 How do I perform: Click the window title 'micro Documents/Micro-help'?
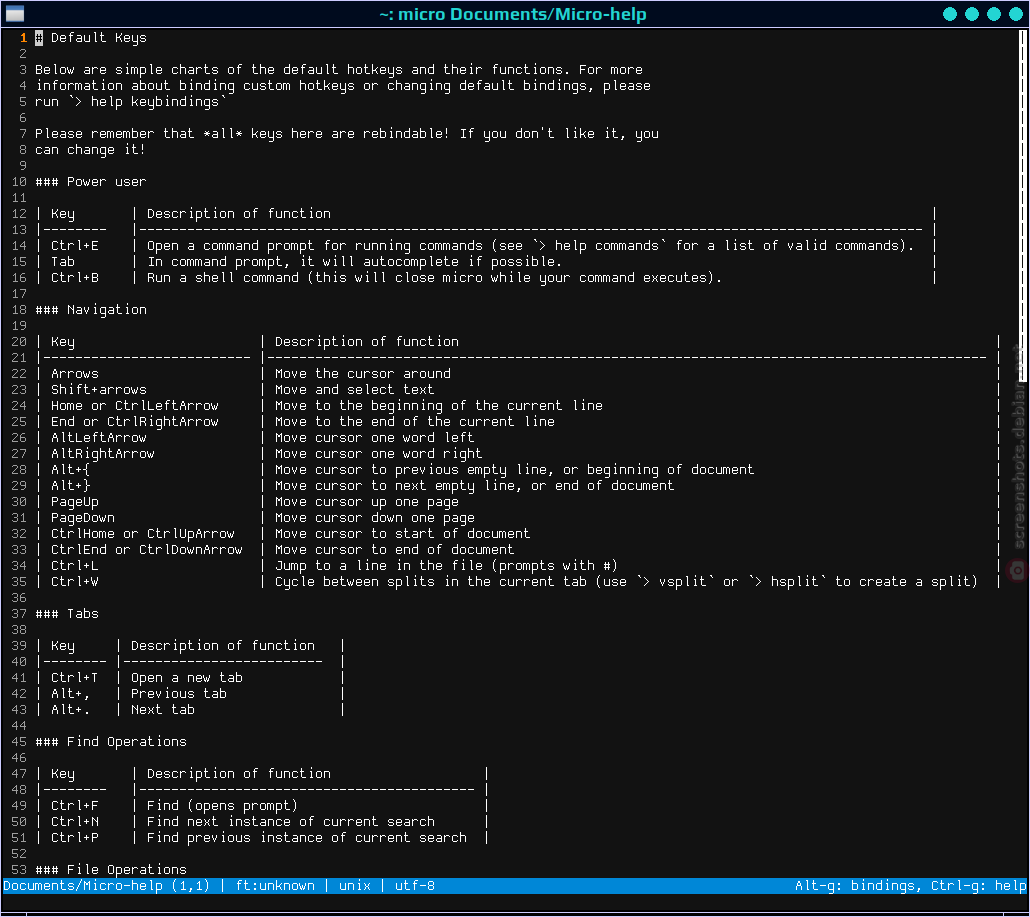coord(513,14)
